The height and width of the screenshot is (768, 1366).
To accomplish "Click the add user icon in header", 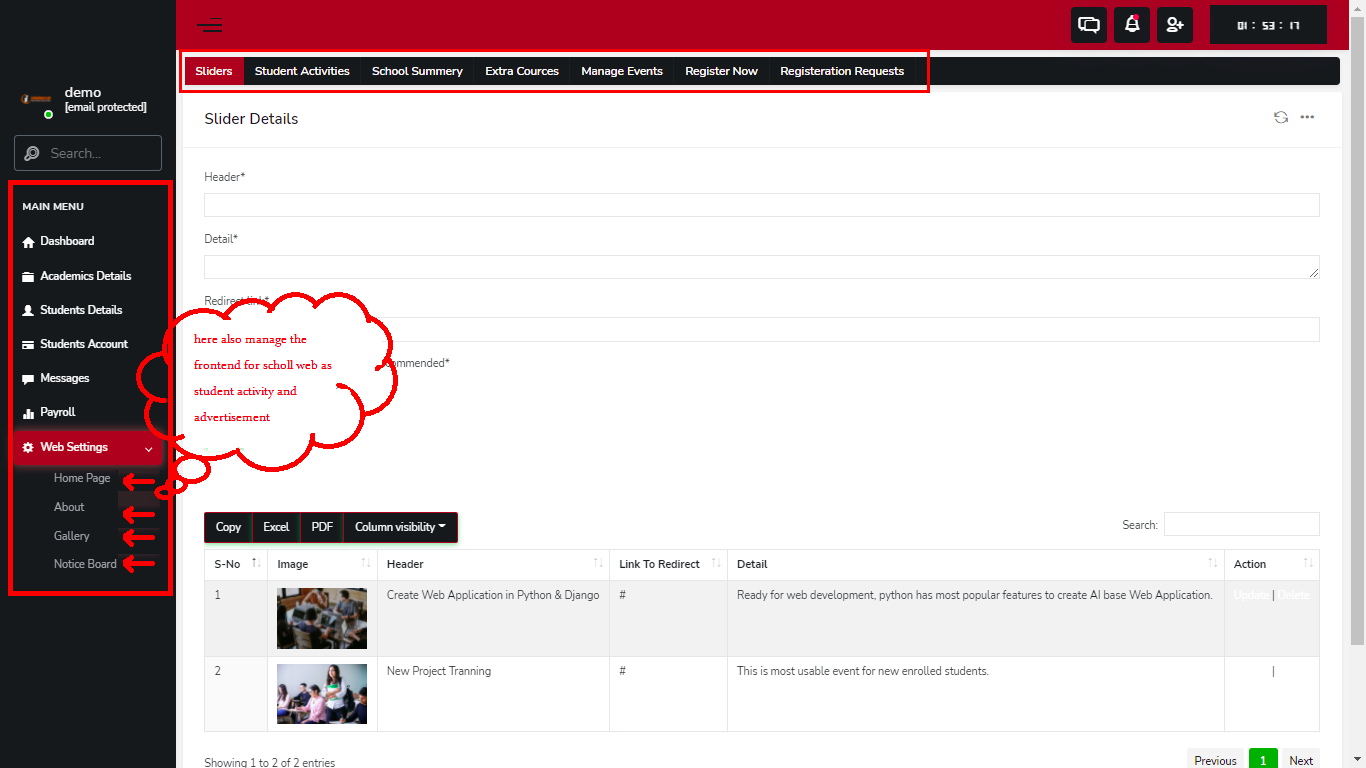I will [x=1175, y=25].
